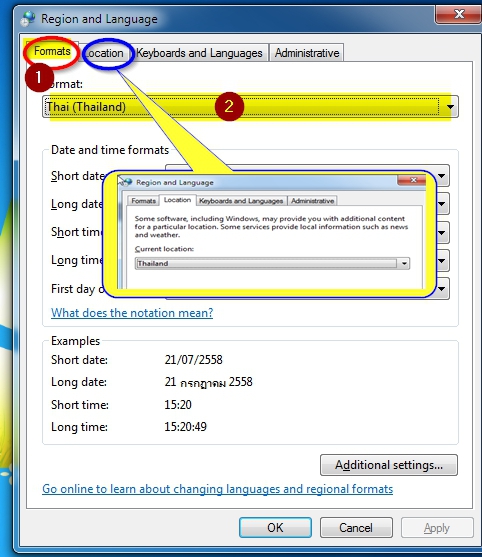482x557 pixels.
Task: Expand the First day of week dropdown arrow
Action: 442,289
